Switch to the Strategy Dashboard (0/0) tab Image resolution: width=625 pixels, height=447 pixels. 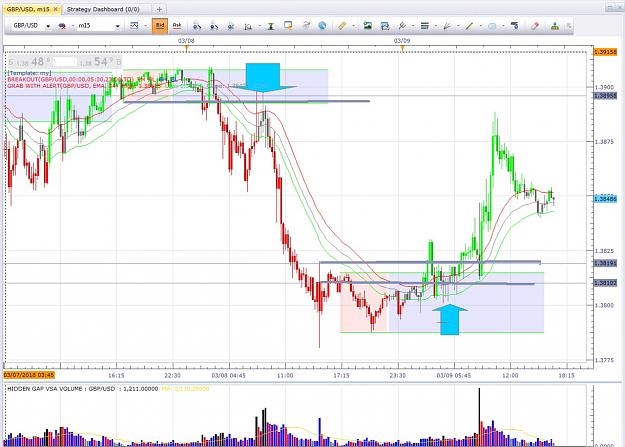coord(103,9)
